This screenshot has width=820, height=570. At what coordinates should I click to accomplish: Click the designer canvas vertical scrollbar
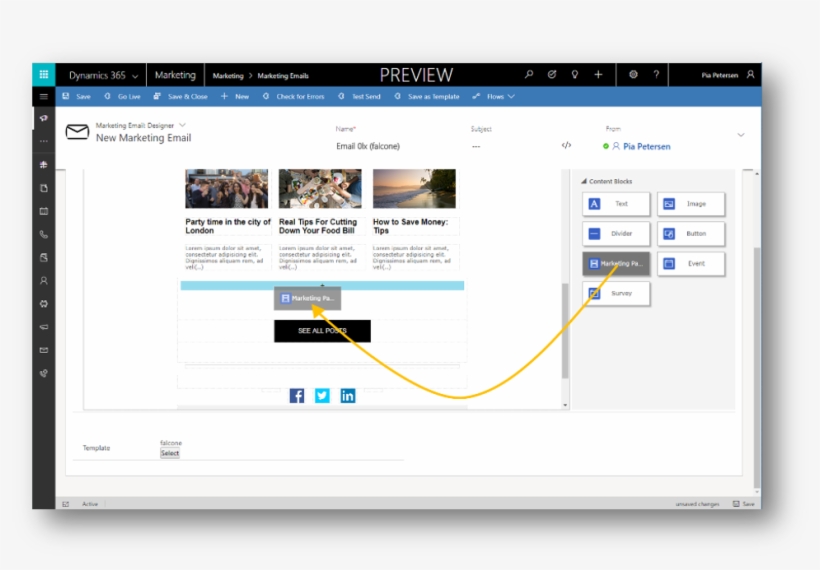pyautogui.click(x=565, y=330)
